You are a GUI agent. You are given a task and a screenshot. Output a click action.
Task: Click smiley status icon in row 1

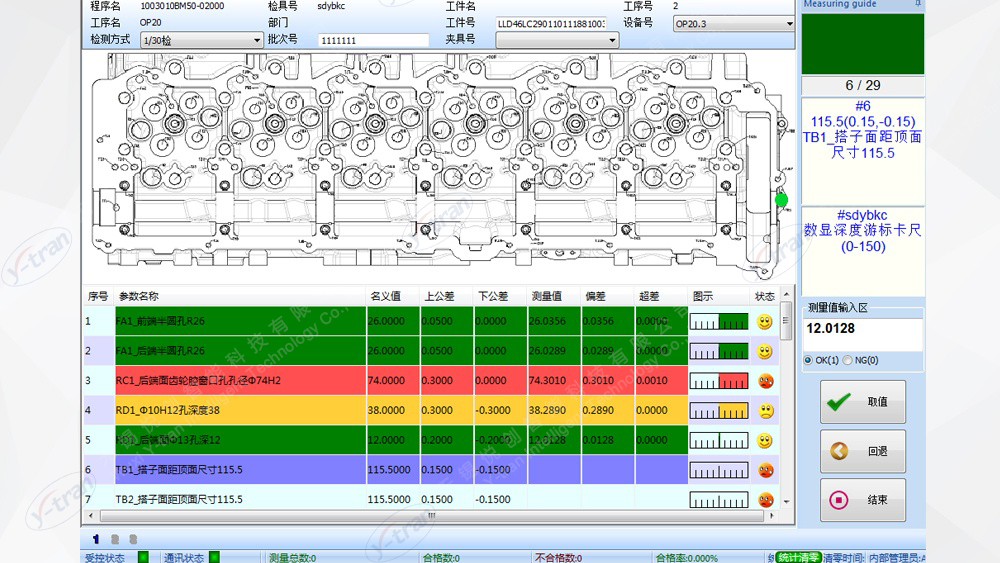(x=765, y=322)
